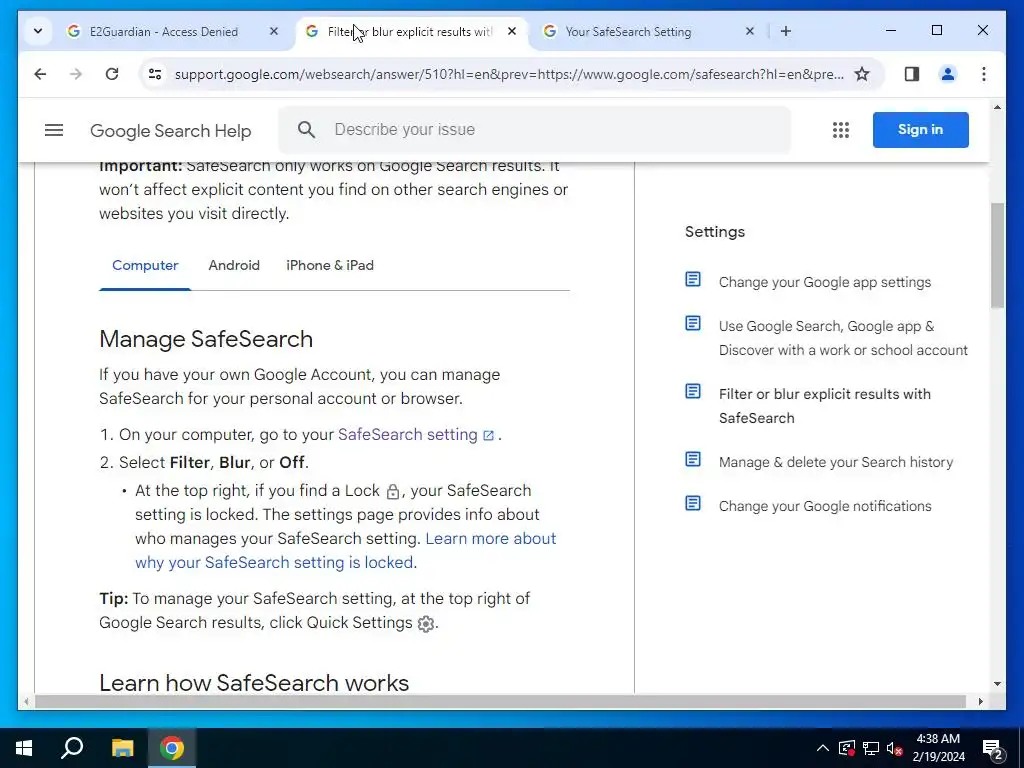Click the network icon in system tray
The width and height of the screenshot is (1024, 768).
871,748
